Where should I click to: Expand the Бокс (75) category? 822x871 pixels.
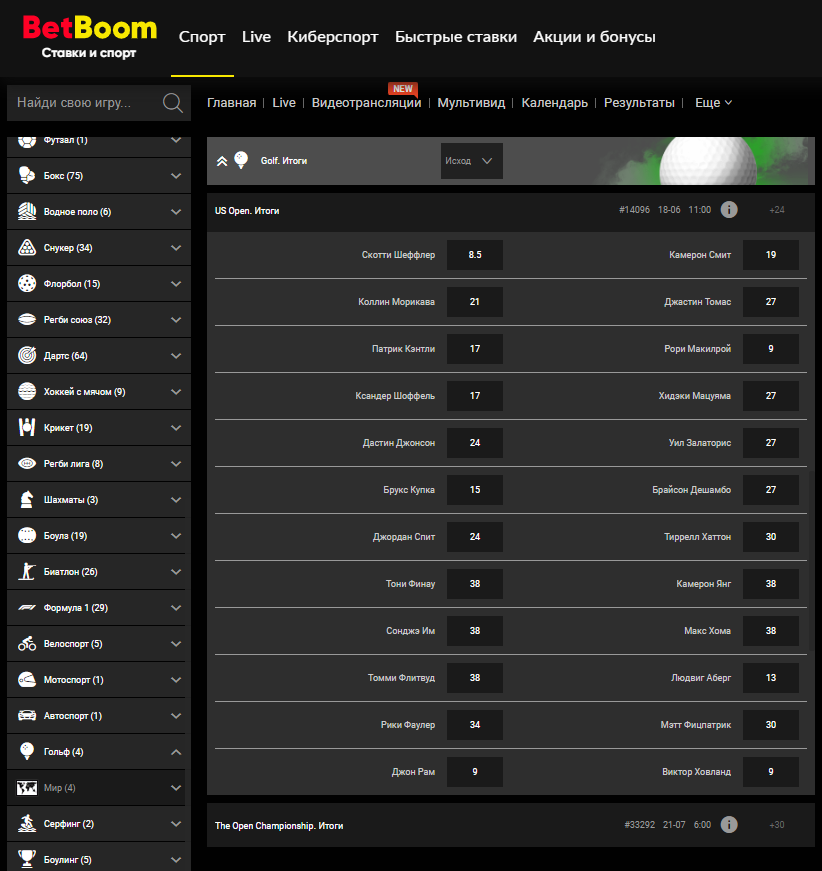(176, 176)
